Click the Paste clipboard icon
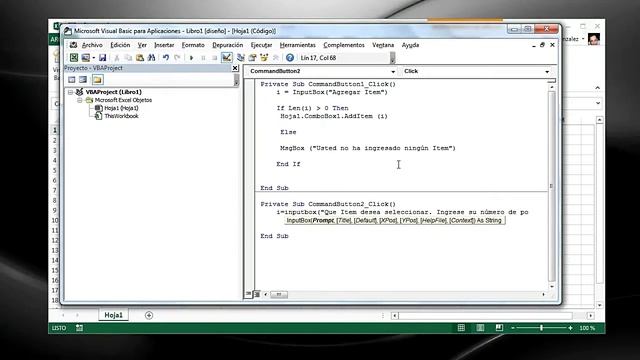The height and width of the screenshot is (360, 640). pos(140,58)
